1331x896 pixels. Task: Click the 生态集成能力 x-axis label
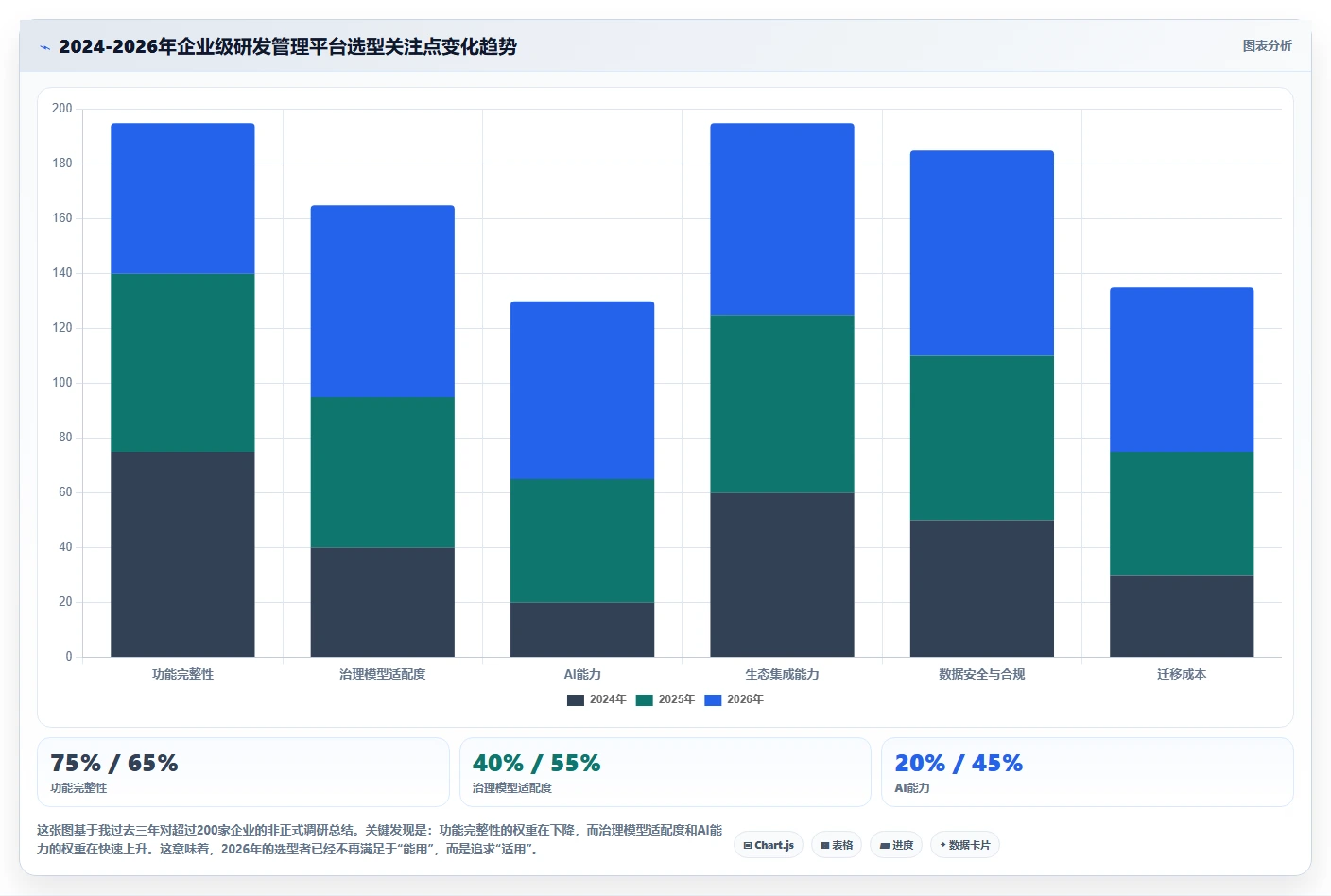pos(783,674)
